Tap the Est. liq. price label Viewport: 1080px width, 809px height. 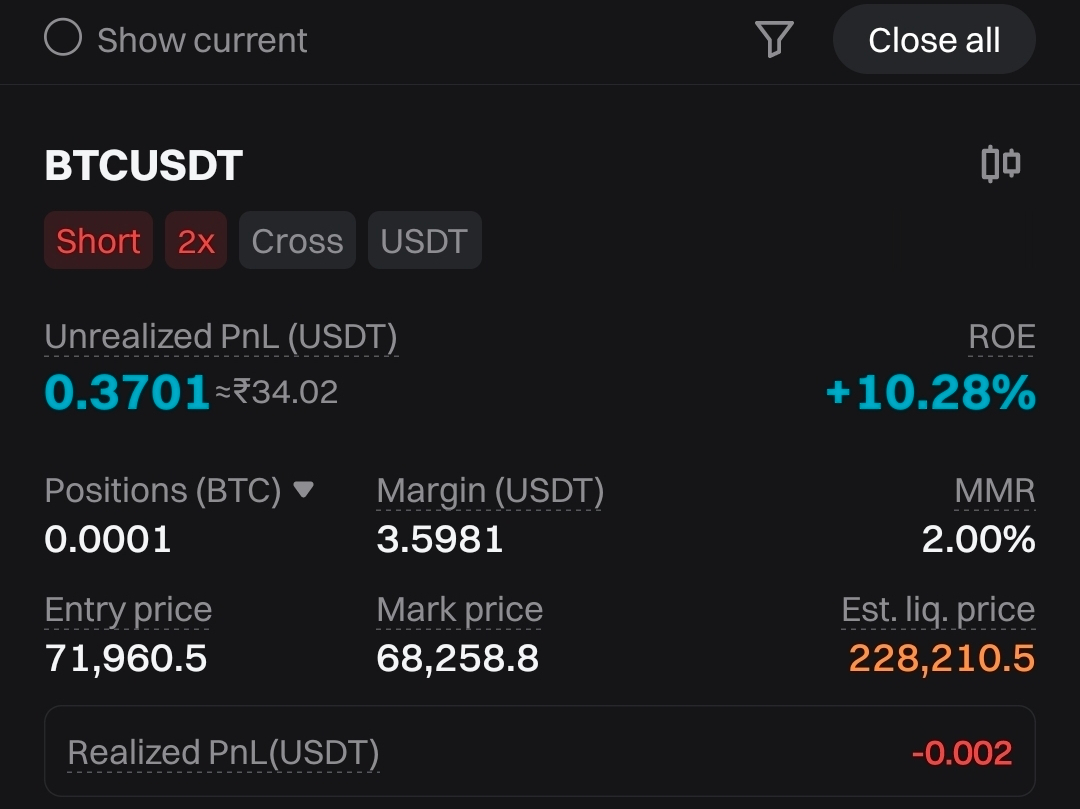[938, 610]
